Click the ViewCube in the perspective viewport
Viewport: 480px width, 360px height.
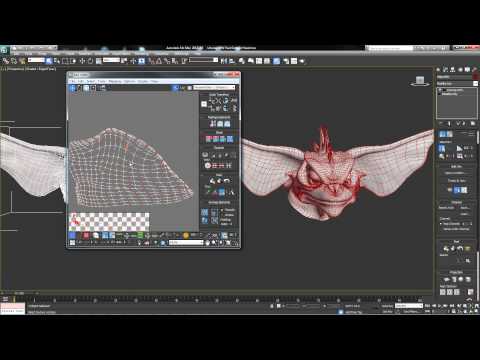420,80
